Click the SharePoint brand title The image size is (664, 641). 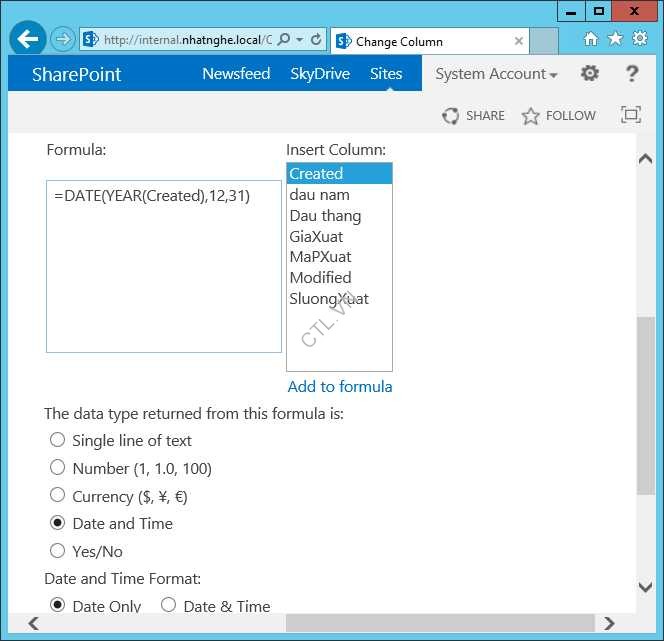(77, 75)
